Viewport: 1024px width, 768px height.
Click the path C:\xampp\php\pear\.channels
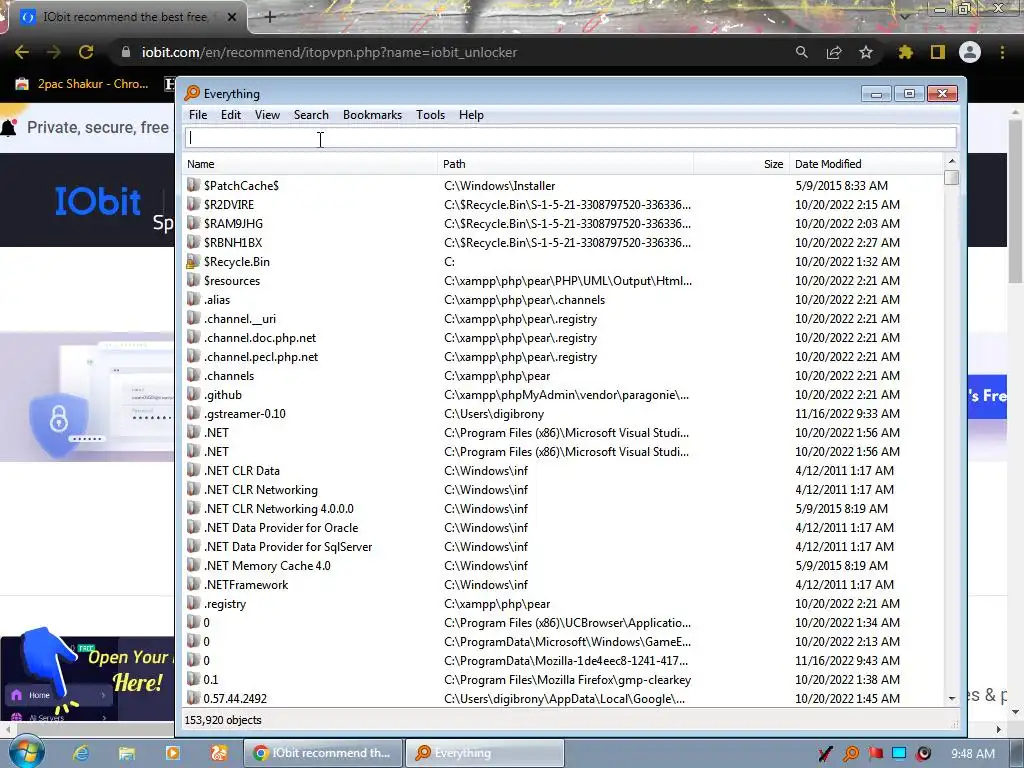click(x=524, y=299)
